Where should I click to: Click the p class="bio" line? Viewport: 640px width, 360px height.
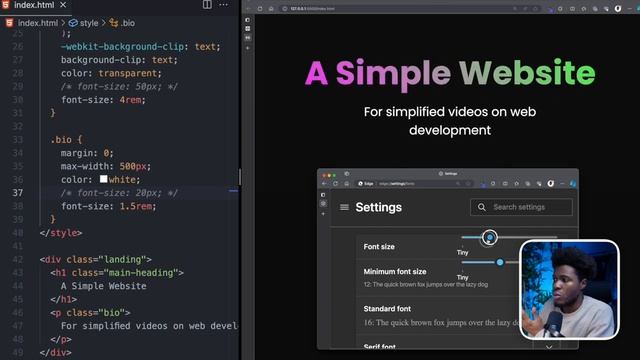coord(90,313)
